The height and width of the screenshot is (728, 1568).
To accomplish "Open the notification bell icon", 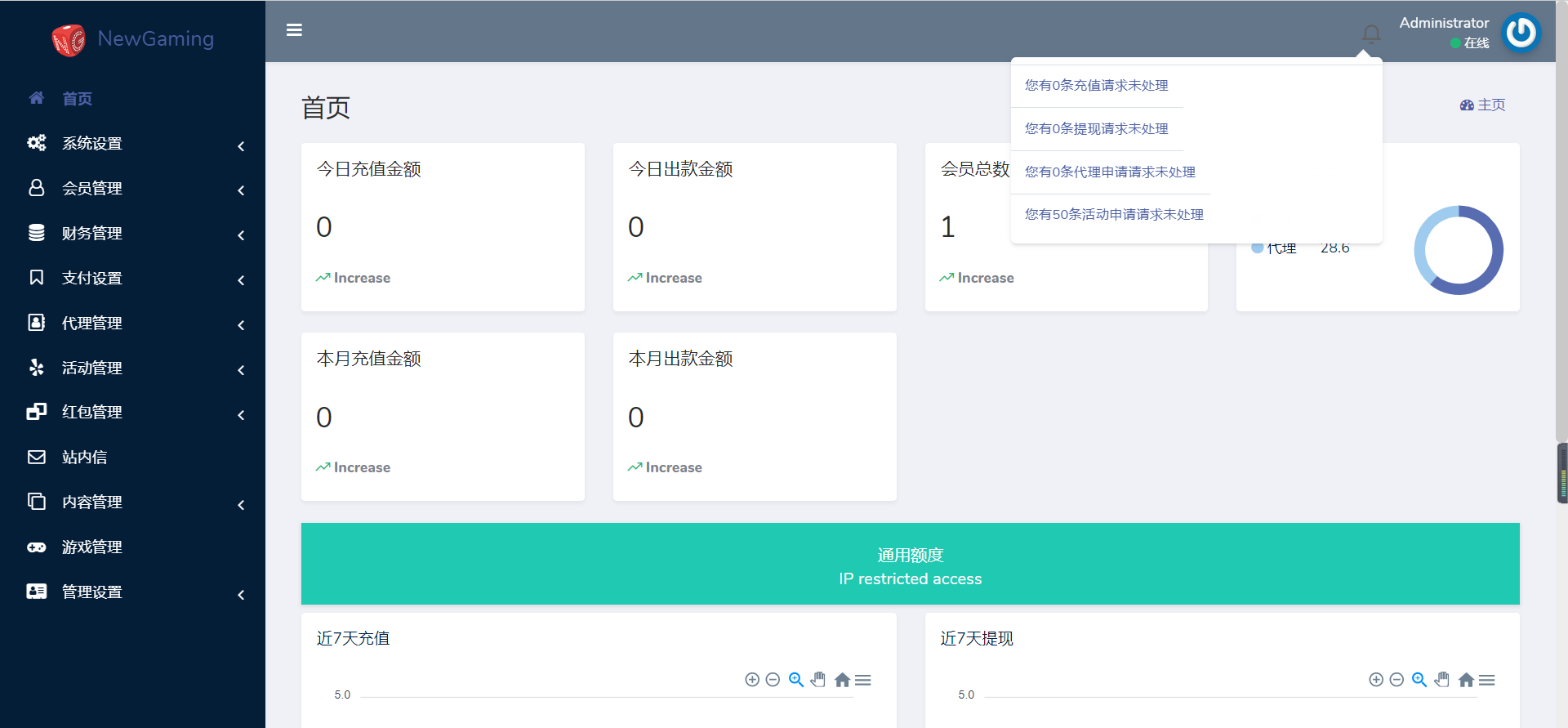I will click(x=1371, y=33).
